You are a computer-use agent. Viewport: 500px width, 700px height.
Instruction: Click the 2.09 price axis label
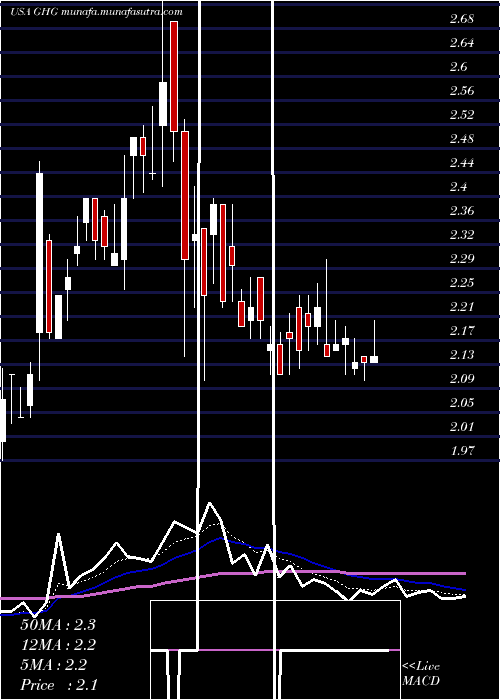462,379
